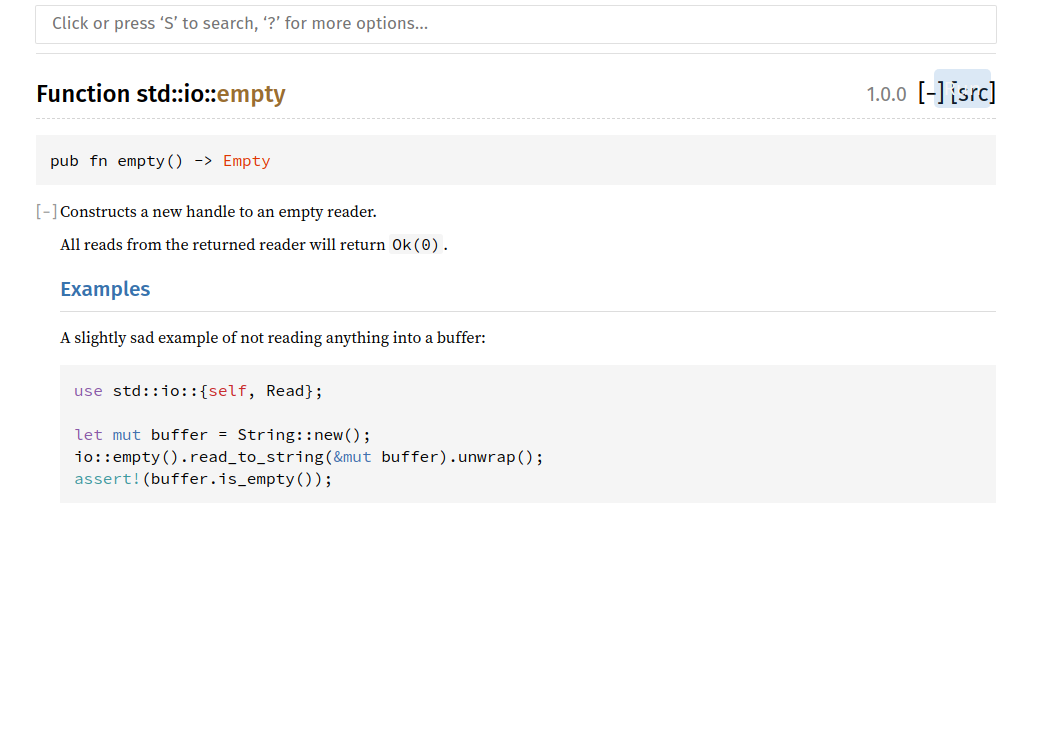Click 'assert!(buffer.is_empty());' code line

[x=202, y=479]
